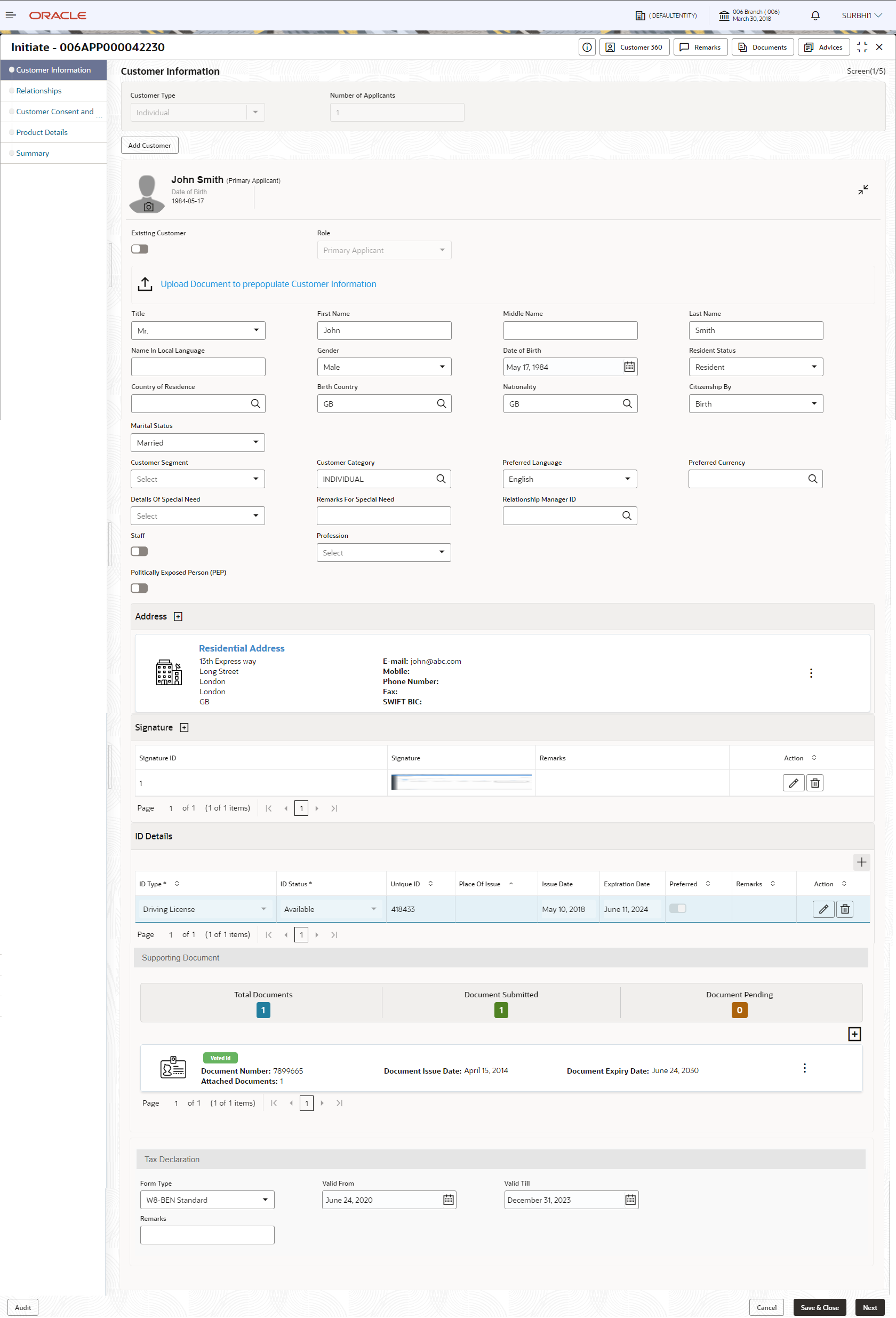
Task: Search Birth Country lookup
Action: [441, 403]
